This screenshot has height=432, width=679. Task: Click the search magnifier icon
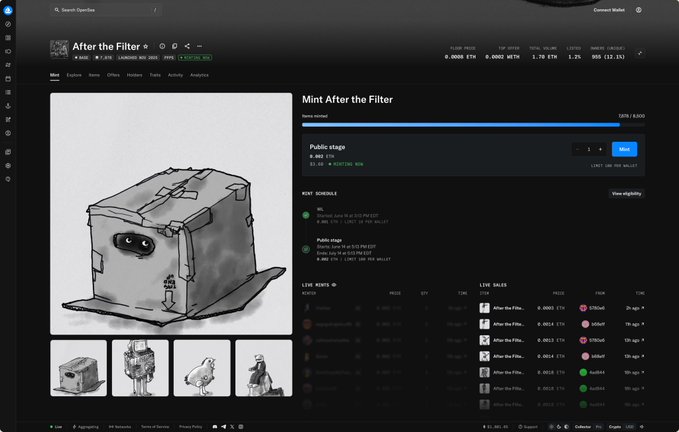(57, 10)
